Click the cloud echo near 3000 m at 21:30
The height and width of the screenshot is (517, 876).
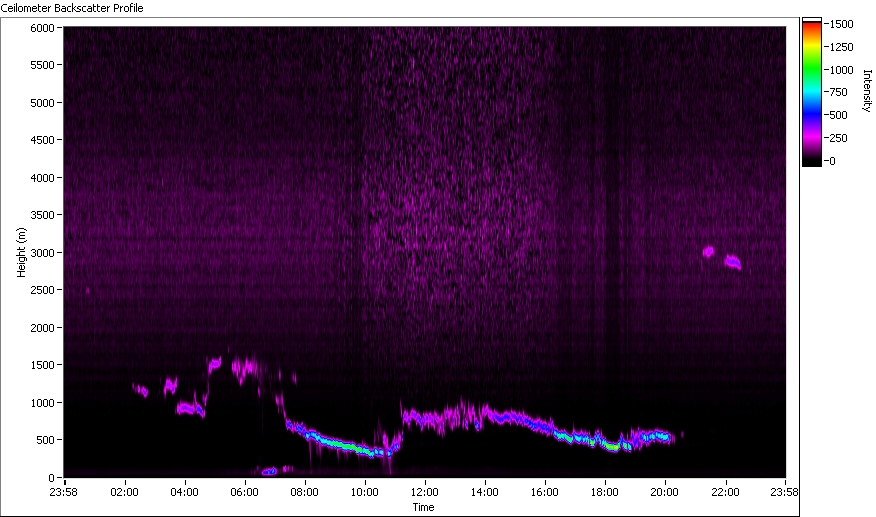(708, 252)
